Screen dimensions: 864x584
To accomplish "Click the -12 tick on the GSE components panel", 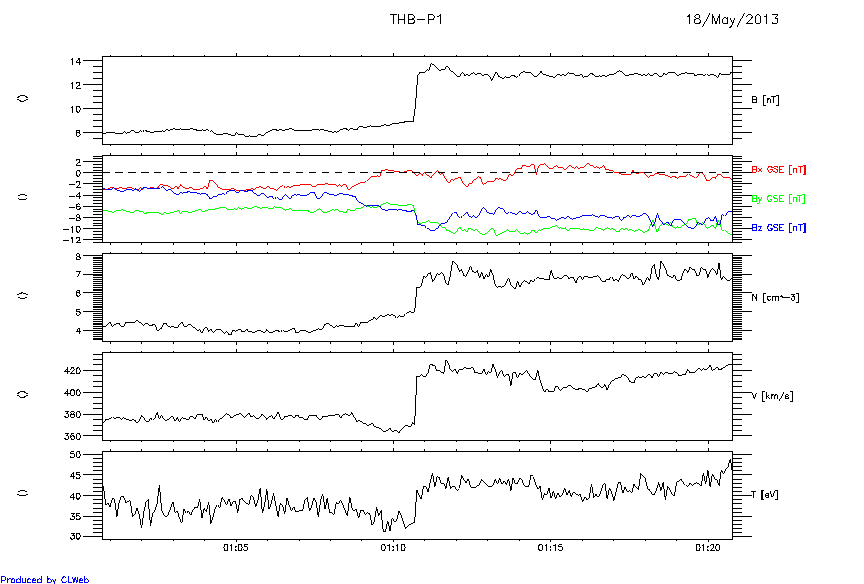I will pos(72,240).
